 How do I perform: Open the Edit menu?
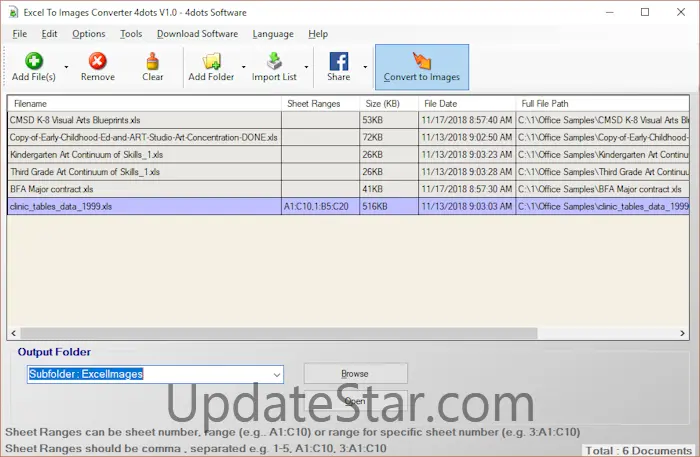tap(49, 34)
